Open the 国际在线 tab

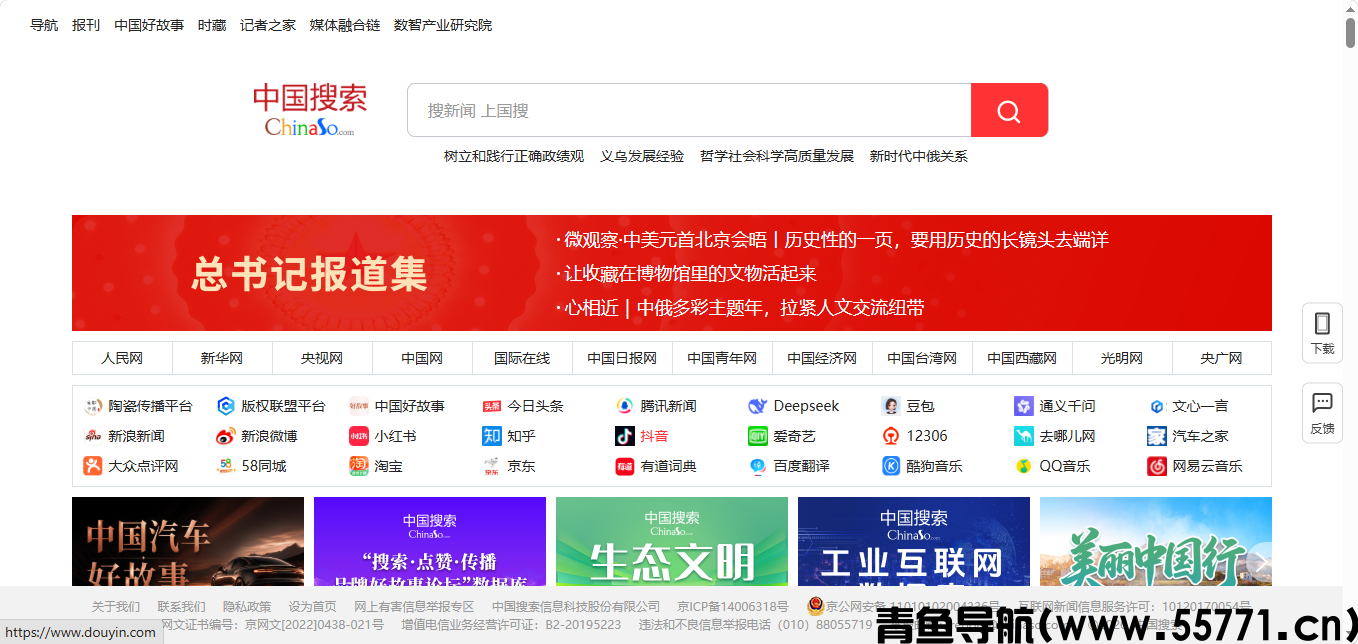522,358
